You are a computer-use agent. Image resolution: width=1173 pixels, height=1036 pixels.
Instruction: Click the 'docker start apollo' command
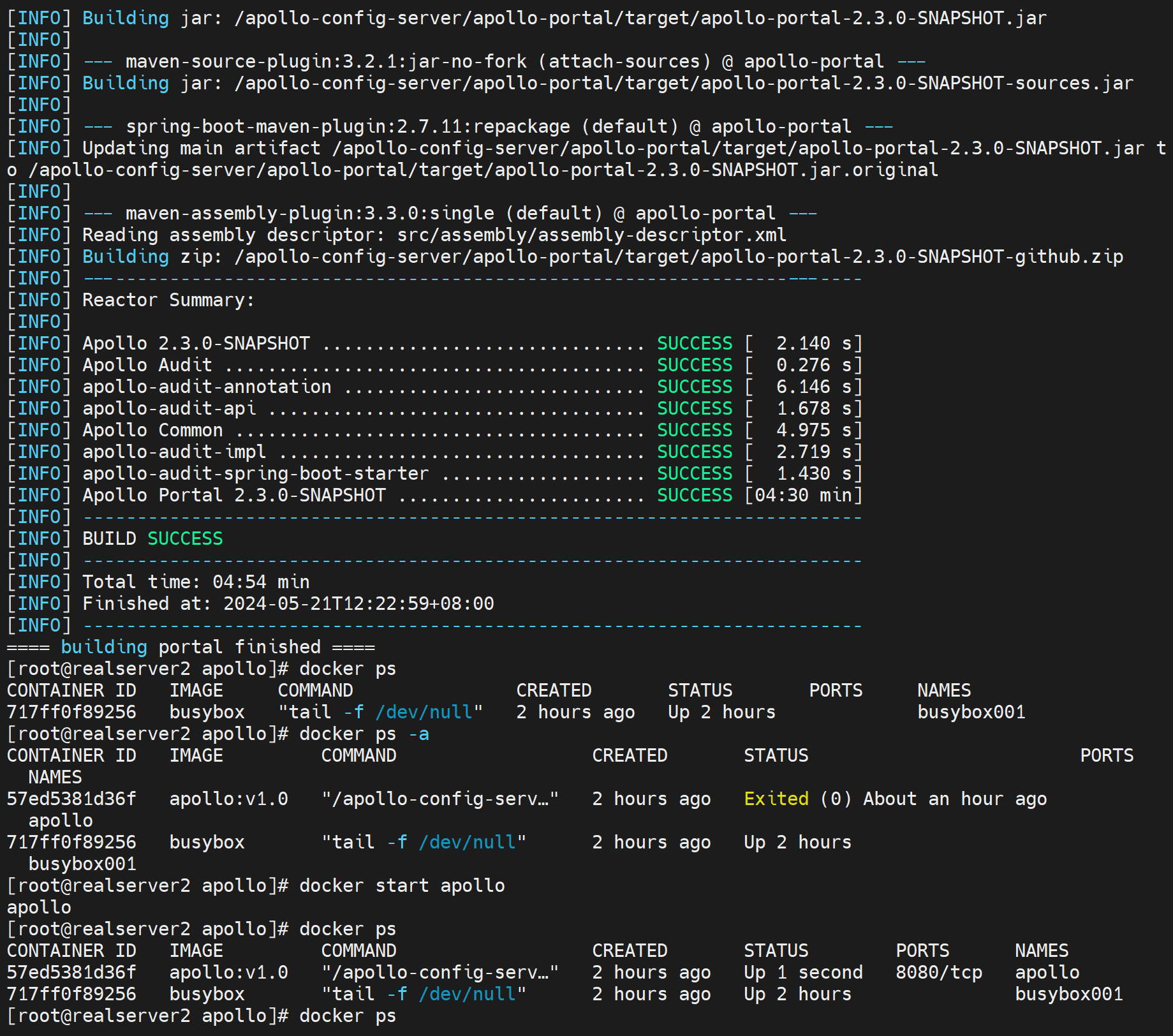[401, 885]
